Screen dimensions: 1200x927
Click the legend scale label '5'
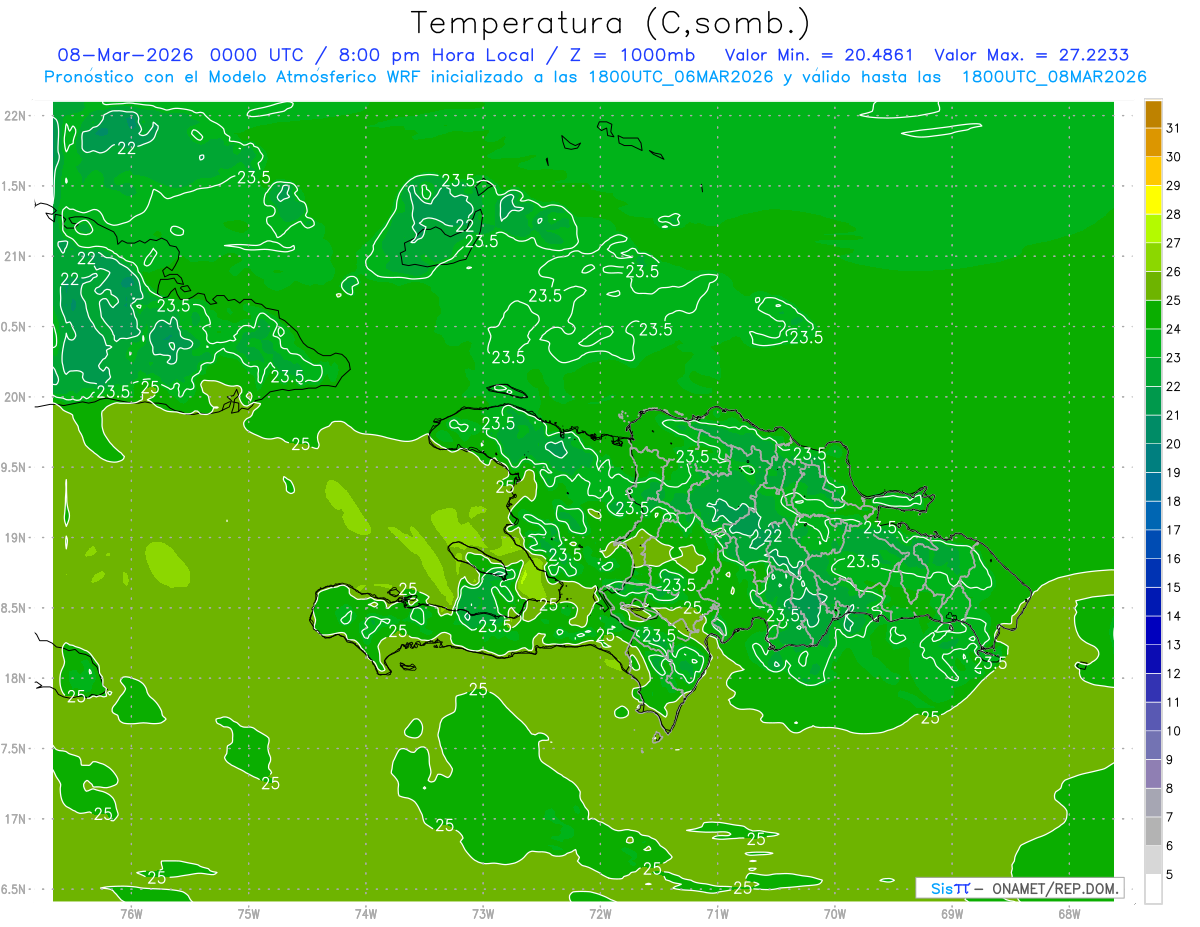[1169, 875]
